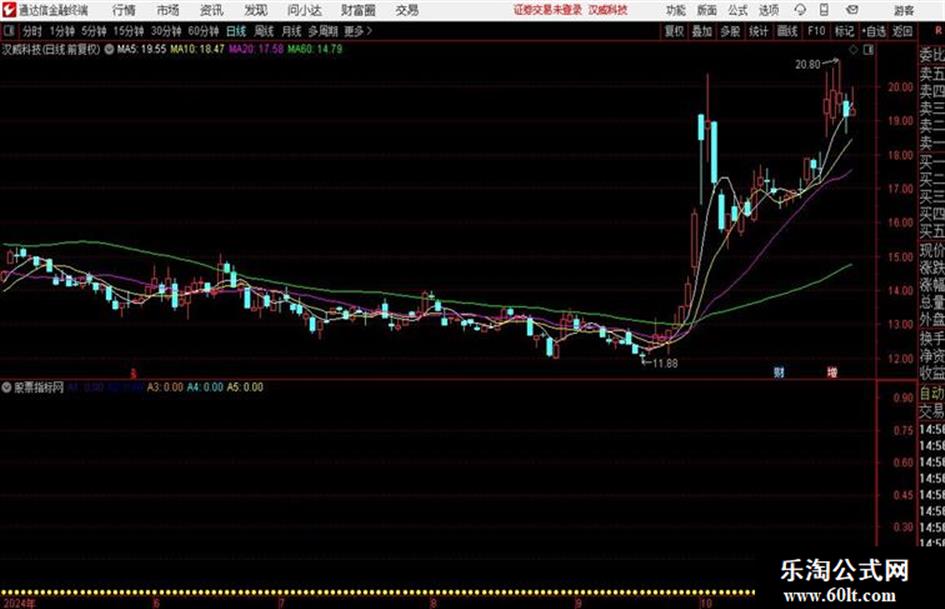The width and height of the screenshot is (945, 609).
Task: Expand the 更多 periods menu
Action: [x=358, y=31]
